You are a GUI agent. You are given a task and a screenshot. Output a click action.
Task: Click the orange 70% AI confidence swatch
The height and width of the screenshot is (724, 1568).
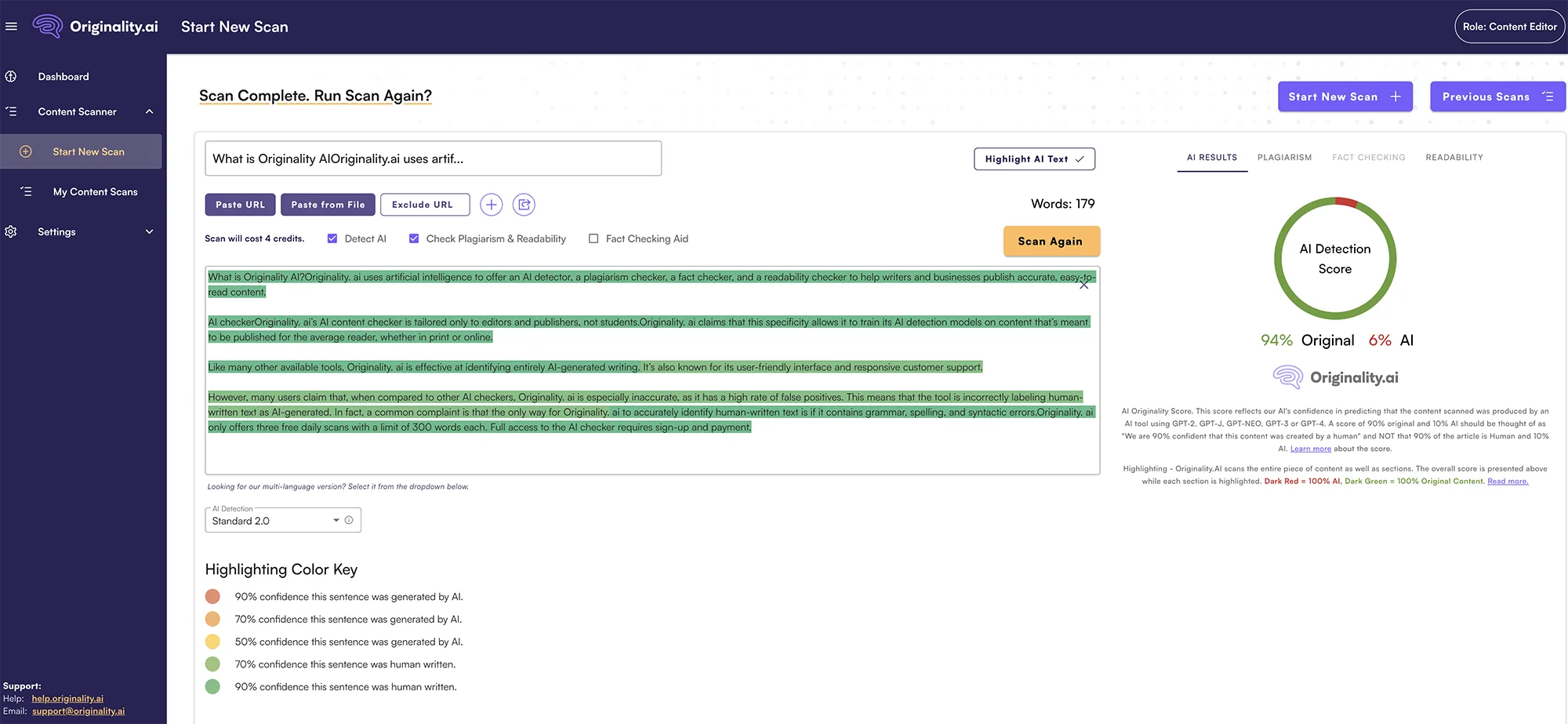click(x=212, y=619)
